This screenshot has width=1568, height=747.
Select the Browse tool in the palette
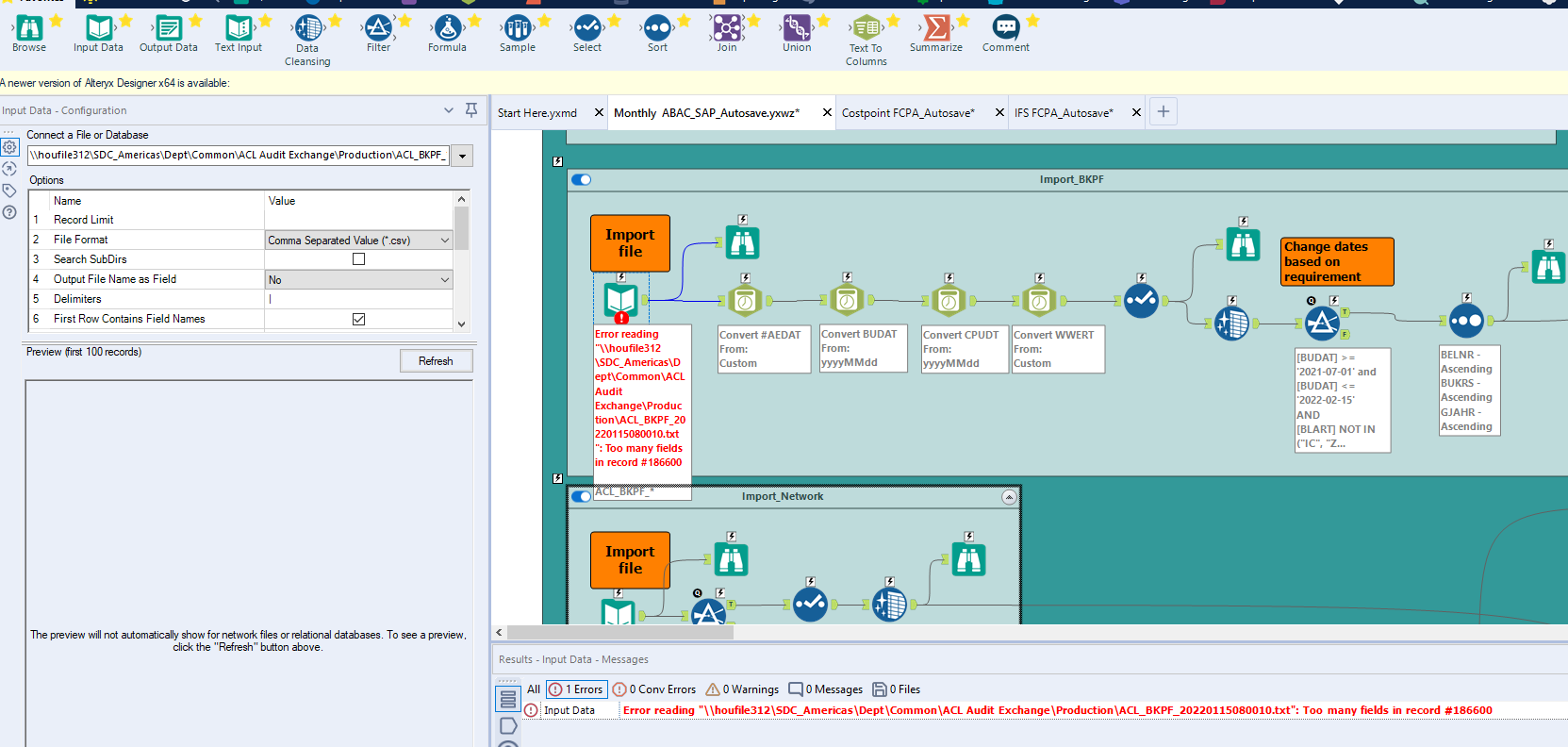[29, 29]
